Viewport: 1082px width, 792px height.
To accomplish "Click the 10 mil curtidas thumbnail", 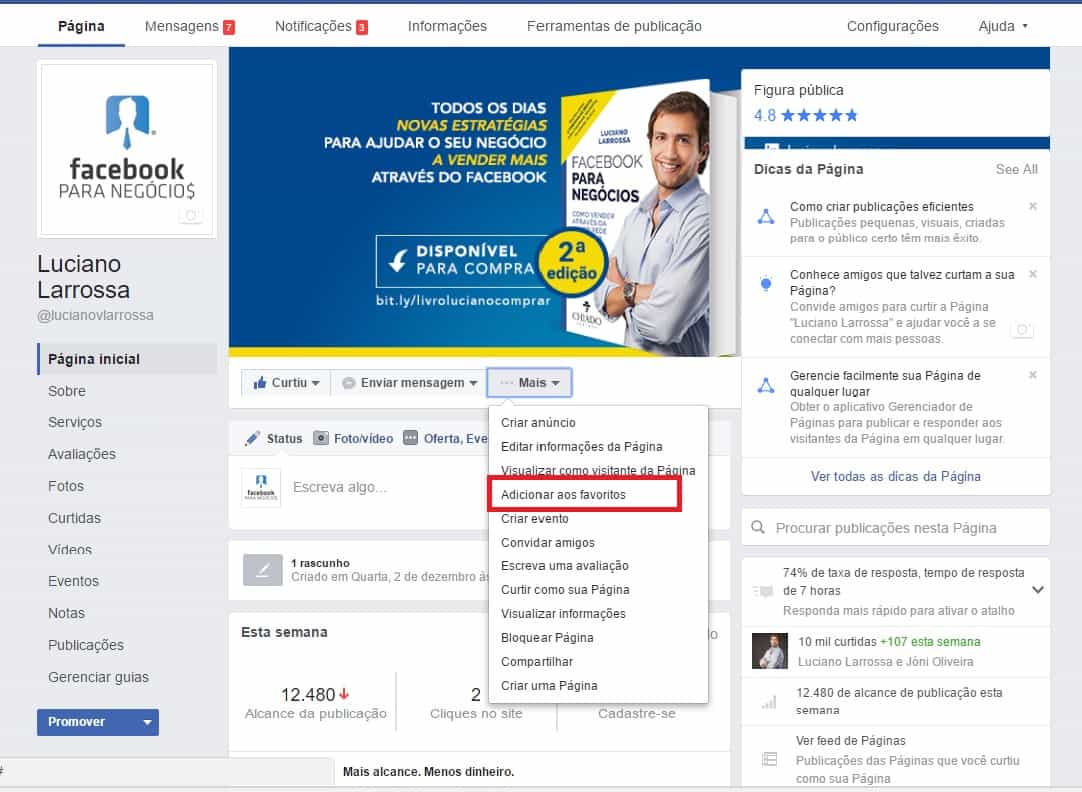I will pos(769,651).
